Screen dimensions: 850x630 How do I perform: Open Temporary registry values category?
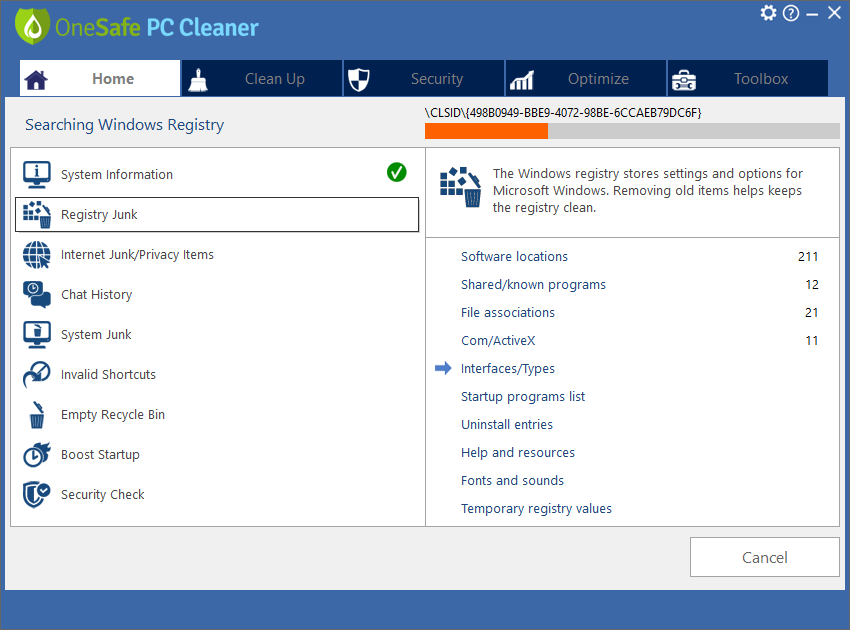536,509
